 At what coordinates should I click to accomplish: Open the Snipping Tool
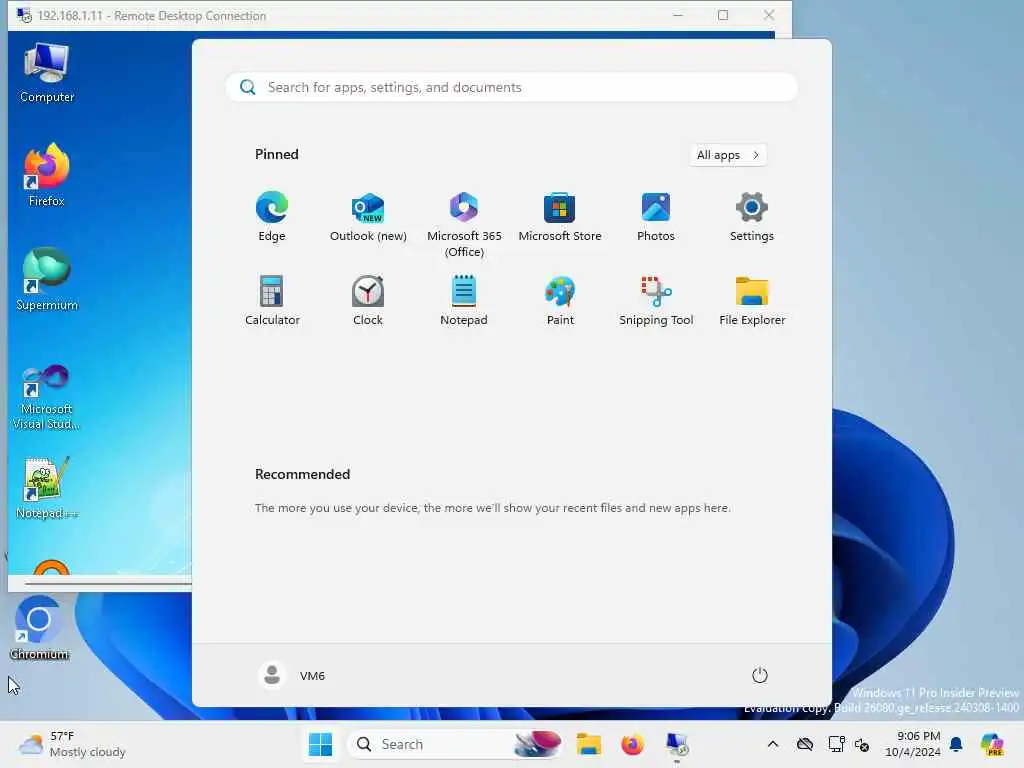[656, 301]
